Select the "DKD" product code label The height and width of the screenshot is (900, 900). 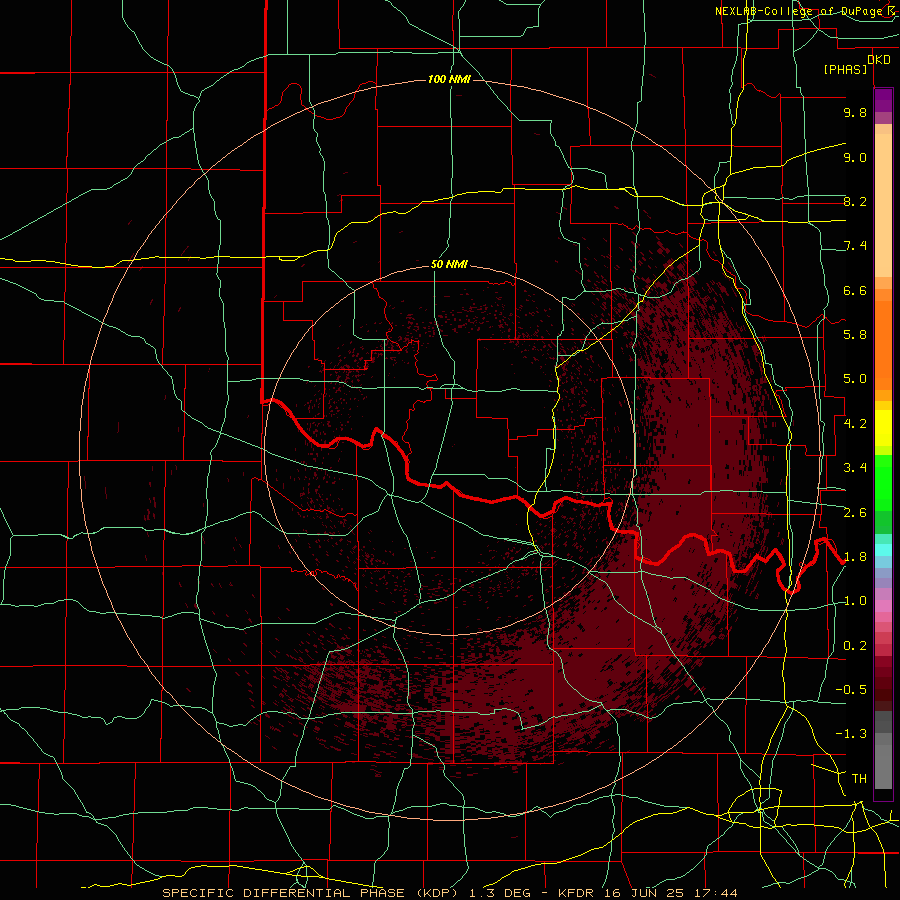tap(879, 60)
